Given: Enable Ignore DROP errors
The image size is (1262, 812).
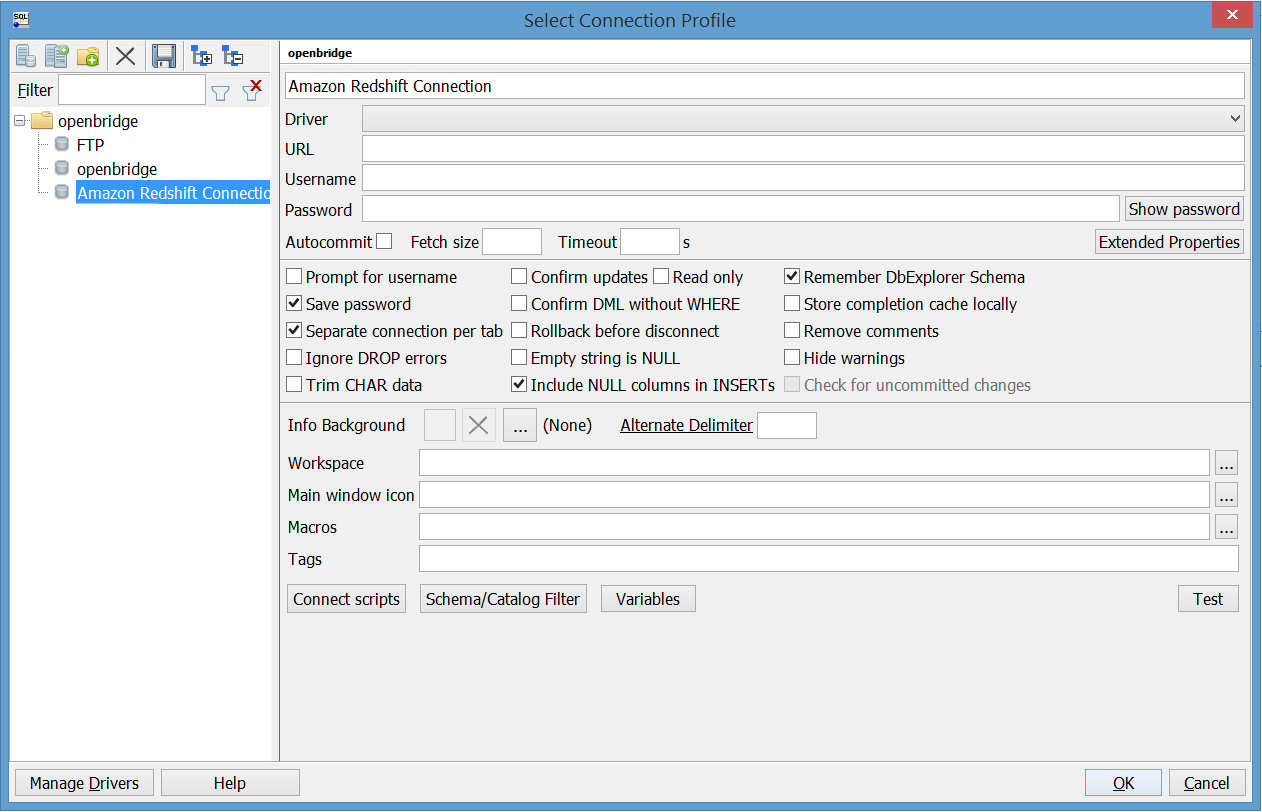Looking at the screenshot, I should pyautogui.click(x=294, y=358).
